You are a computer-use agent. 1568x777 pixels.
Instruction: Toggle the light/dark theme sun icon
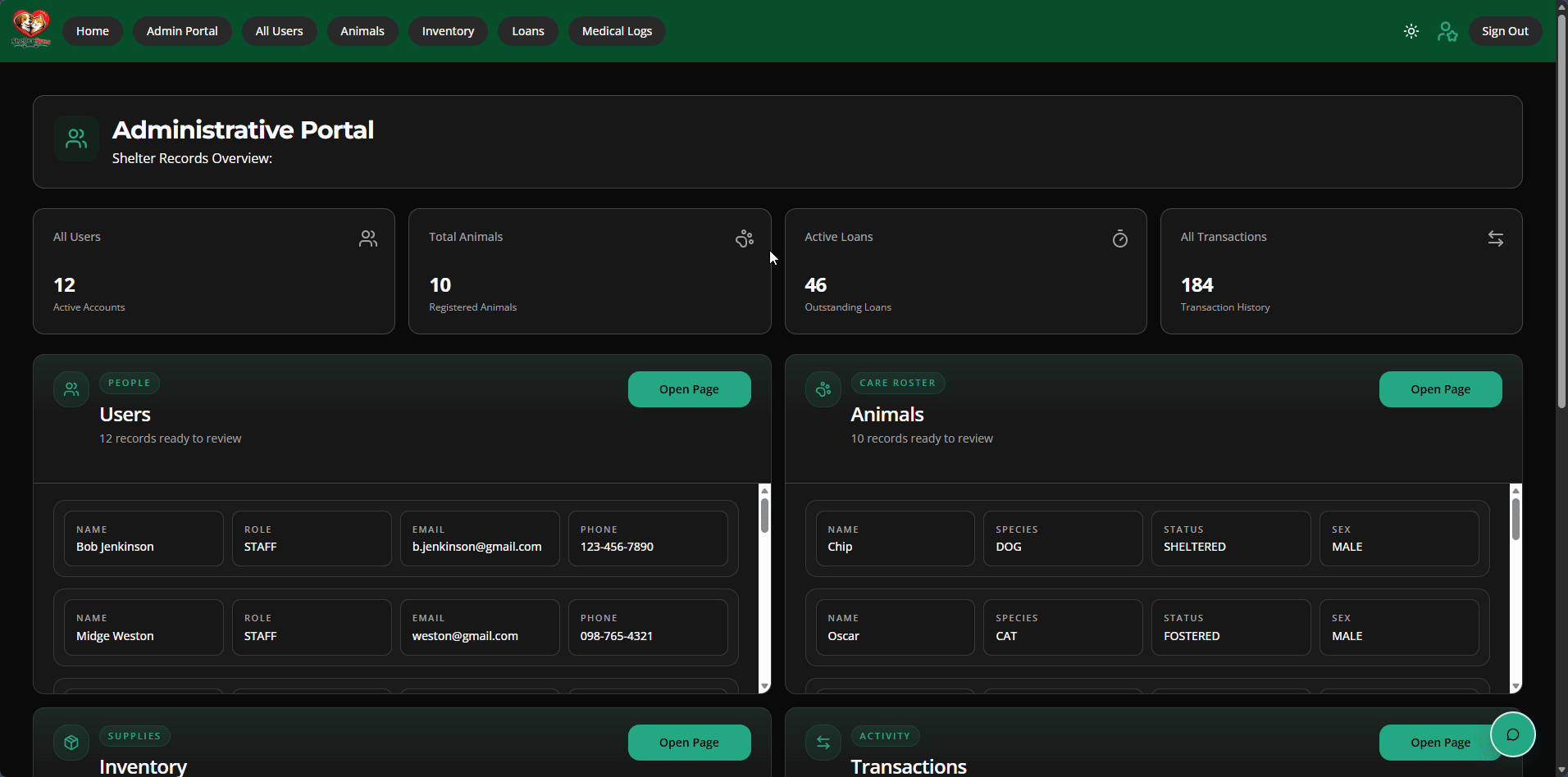(x=1411, y=31)
